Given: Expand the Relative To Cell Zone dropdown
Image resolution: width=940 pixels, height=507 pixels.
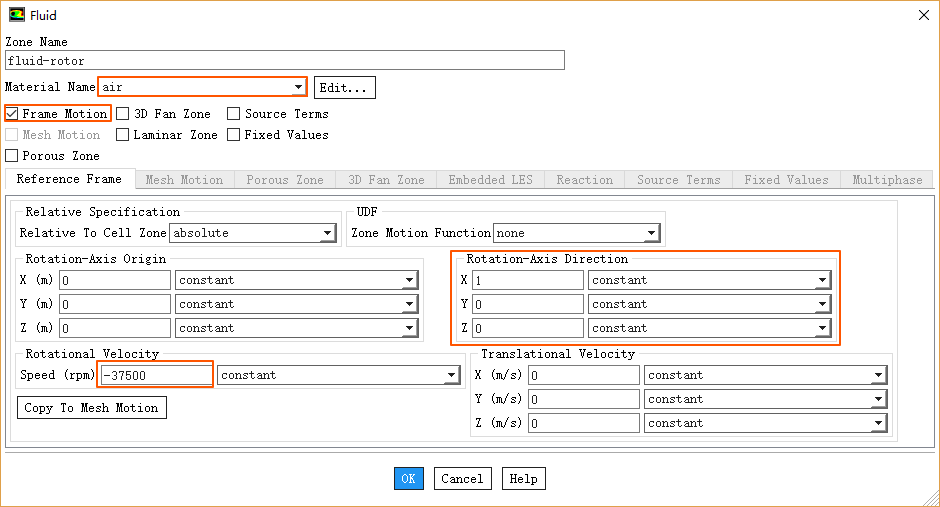Looking at the screenshot, I should [327, 234].
